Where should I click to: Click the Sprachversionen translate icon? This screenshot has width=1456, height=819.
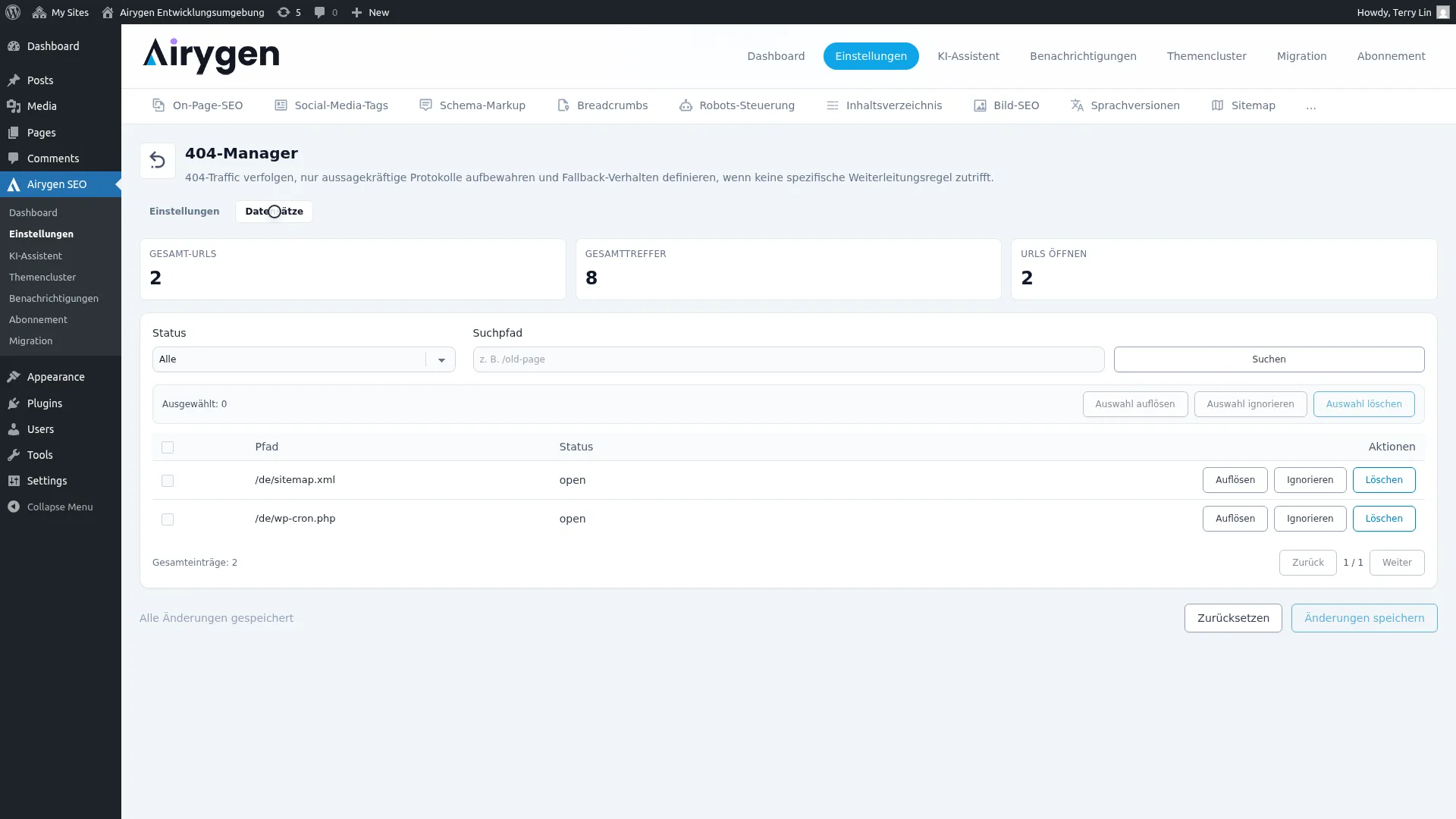[1077, 105]
